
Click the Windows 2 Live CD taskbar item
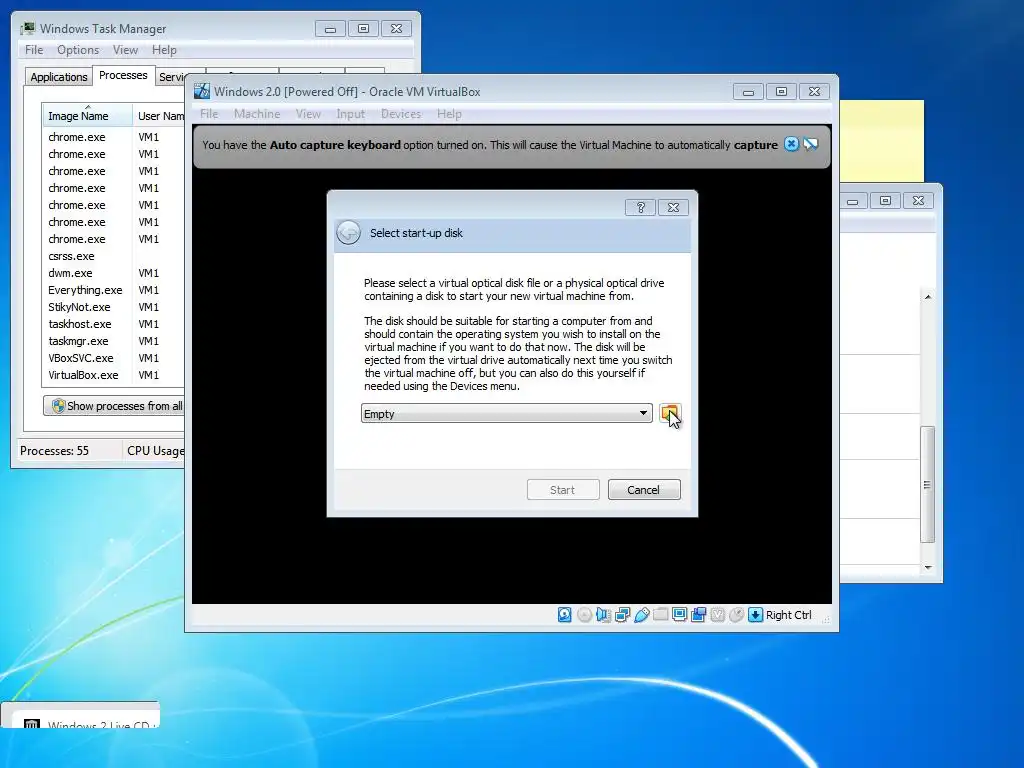pyautogui.click(x=80, y=716)
